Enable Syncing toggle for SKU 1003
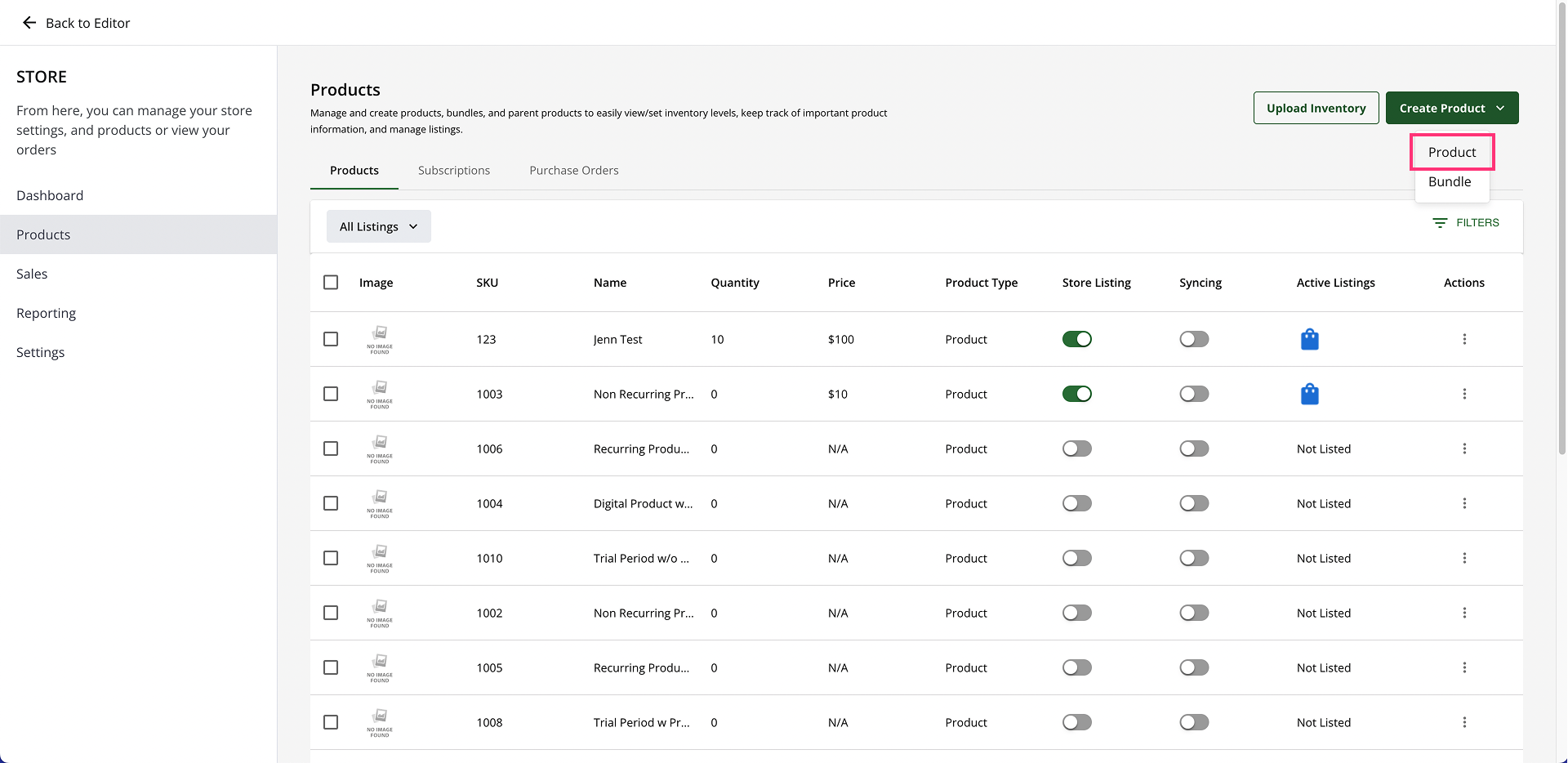 coord(1193,394)
